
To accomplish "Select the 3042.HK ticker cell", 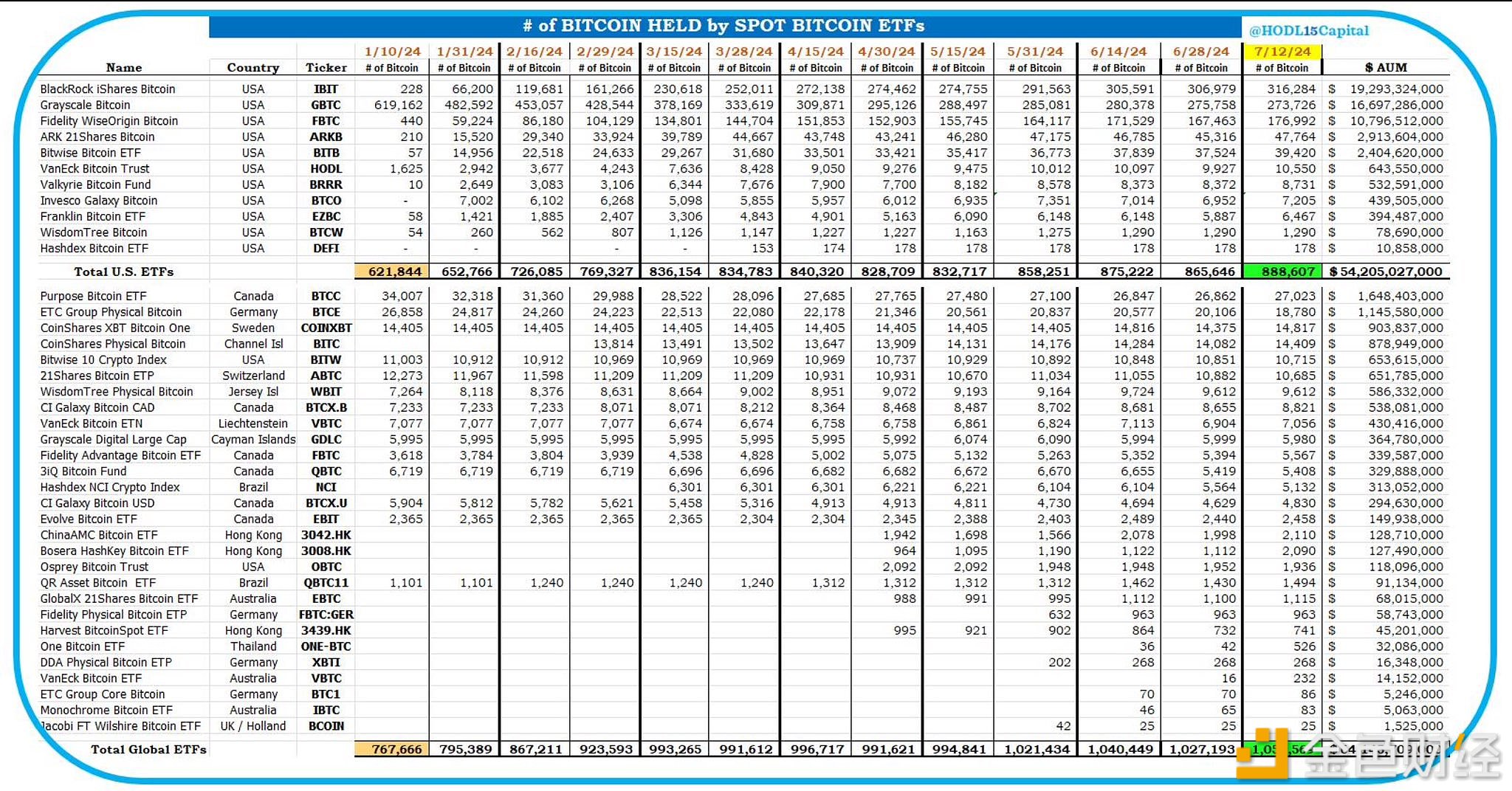I will (326, 536).
